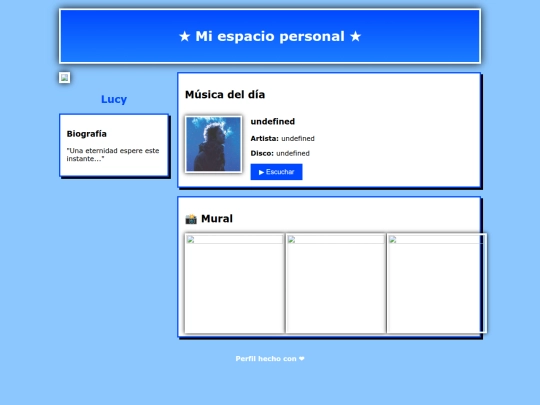
Task: Open the second Mural photo
Action: click(x=336, y=283)
